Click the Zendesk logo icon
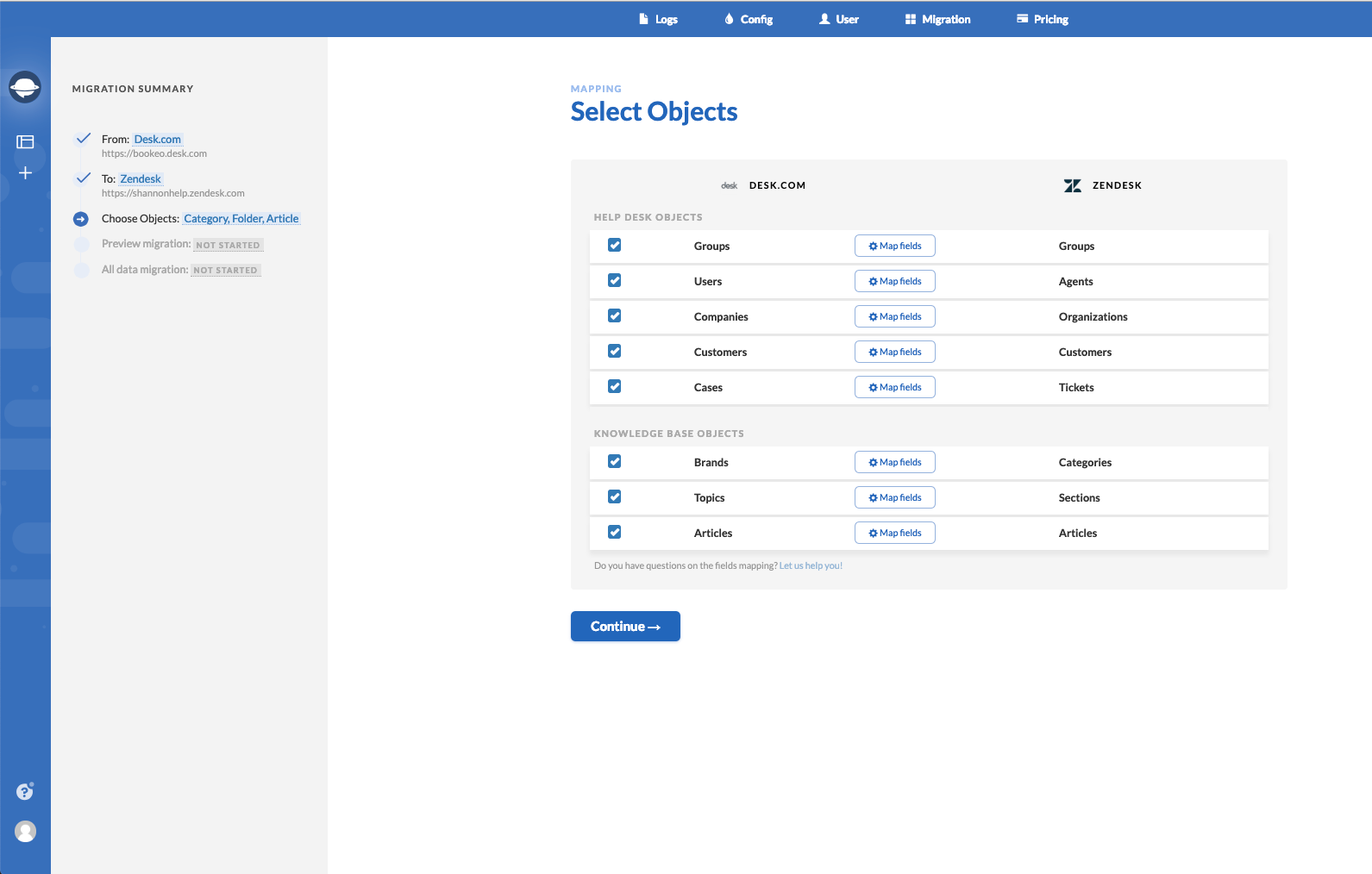 point(1073,185)
